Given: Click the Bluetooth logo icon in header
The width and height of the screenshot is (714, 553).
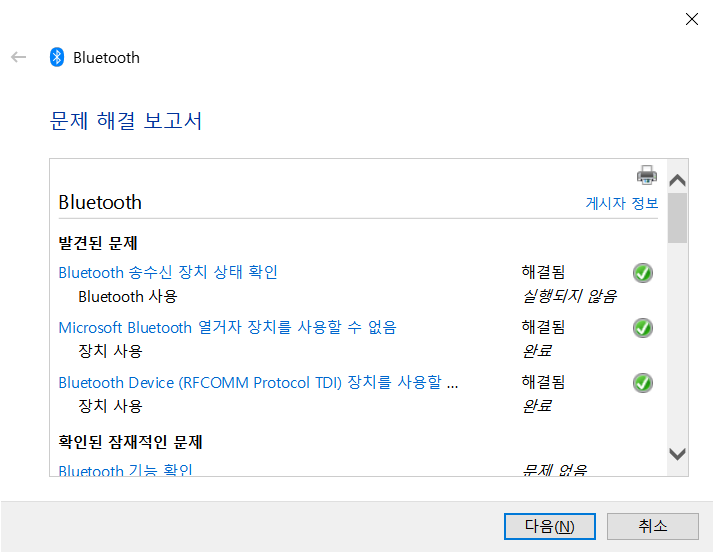Looking at the screenshot, I should point(57,57).
